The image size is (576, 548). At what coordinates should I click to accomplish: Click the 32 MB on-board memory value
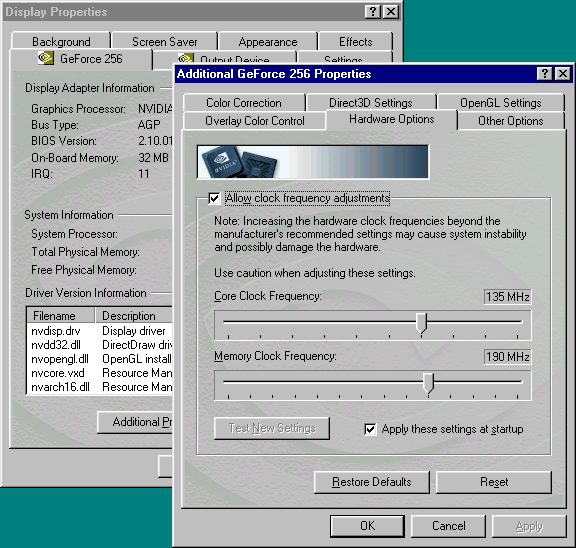click(153, 158)
